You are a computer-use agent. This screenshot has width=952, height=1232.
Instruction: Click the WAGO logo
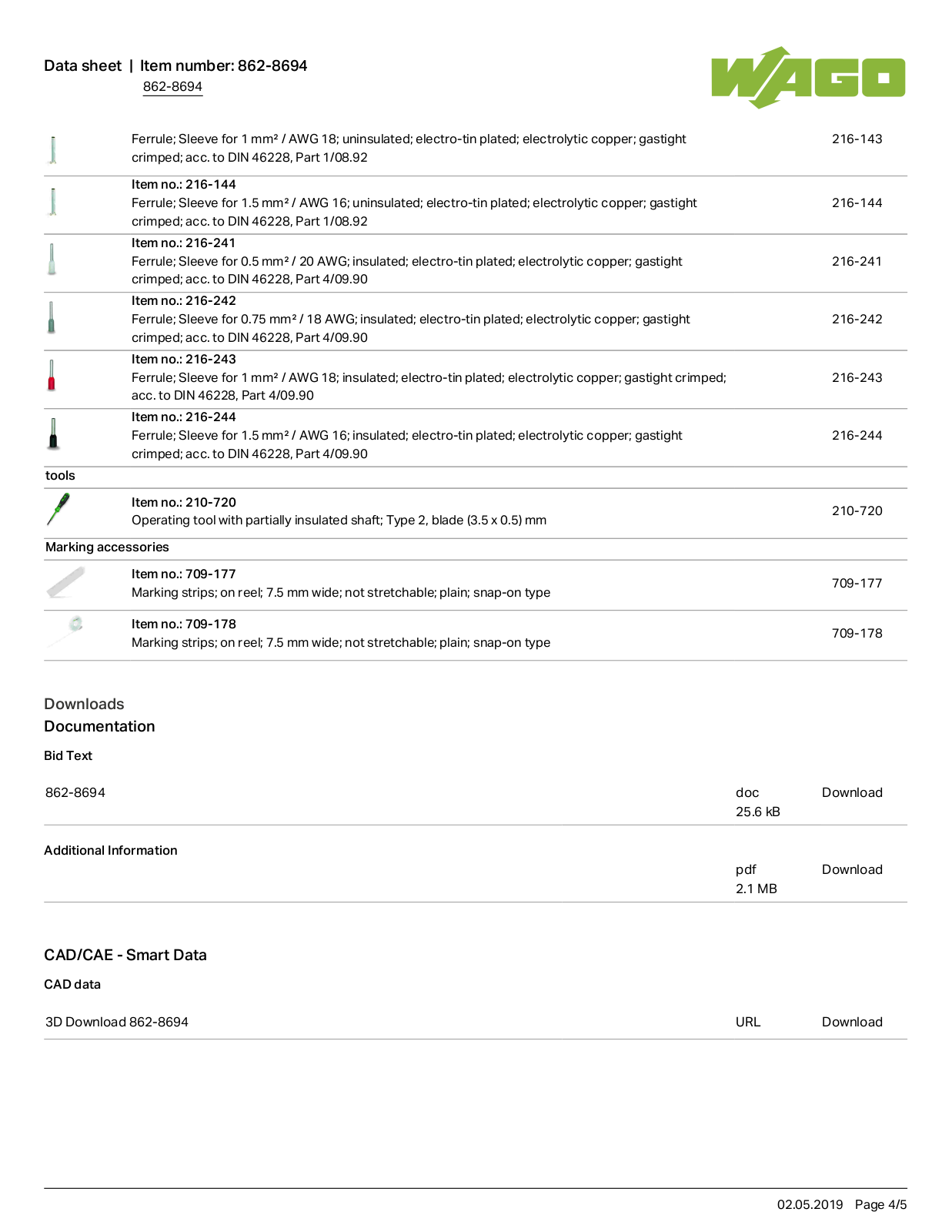tap(808, 77)
